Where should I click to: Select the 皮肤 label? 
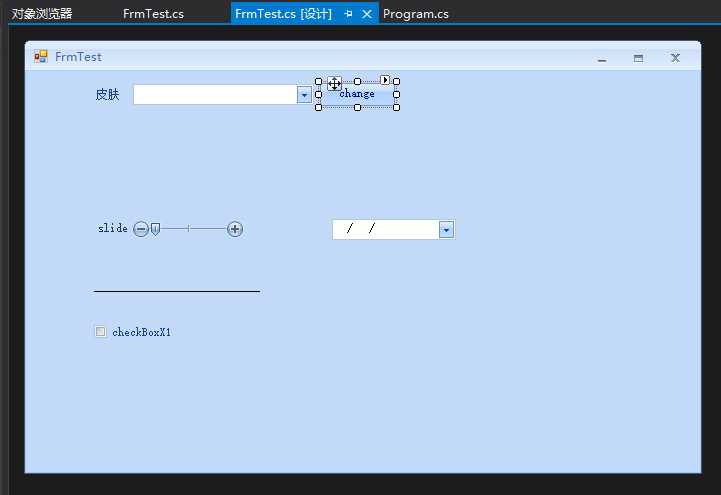(107, 94)
